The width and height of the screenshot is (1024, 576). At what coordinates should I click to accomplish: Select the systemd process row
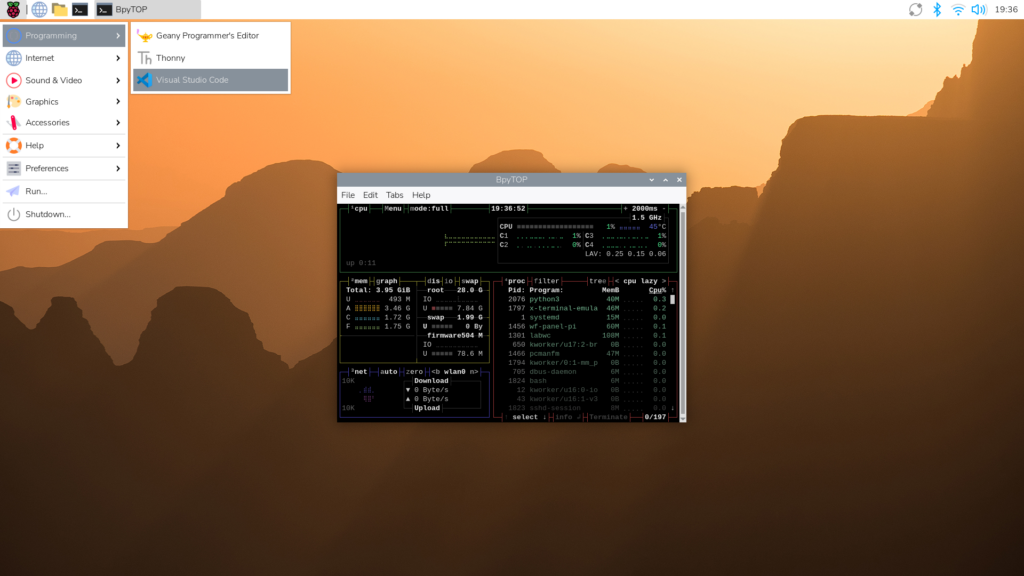pyautogui.click(x=586, y=317)
